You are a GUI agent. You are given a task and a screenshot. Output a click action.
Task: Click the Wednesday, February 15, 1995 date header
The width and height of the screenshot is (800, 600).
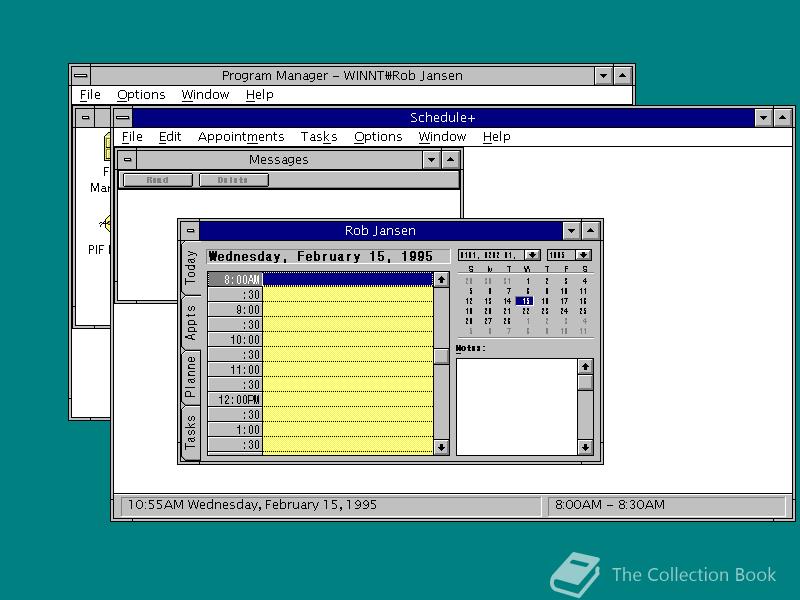pos(328,256)
